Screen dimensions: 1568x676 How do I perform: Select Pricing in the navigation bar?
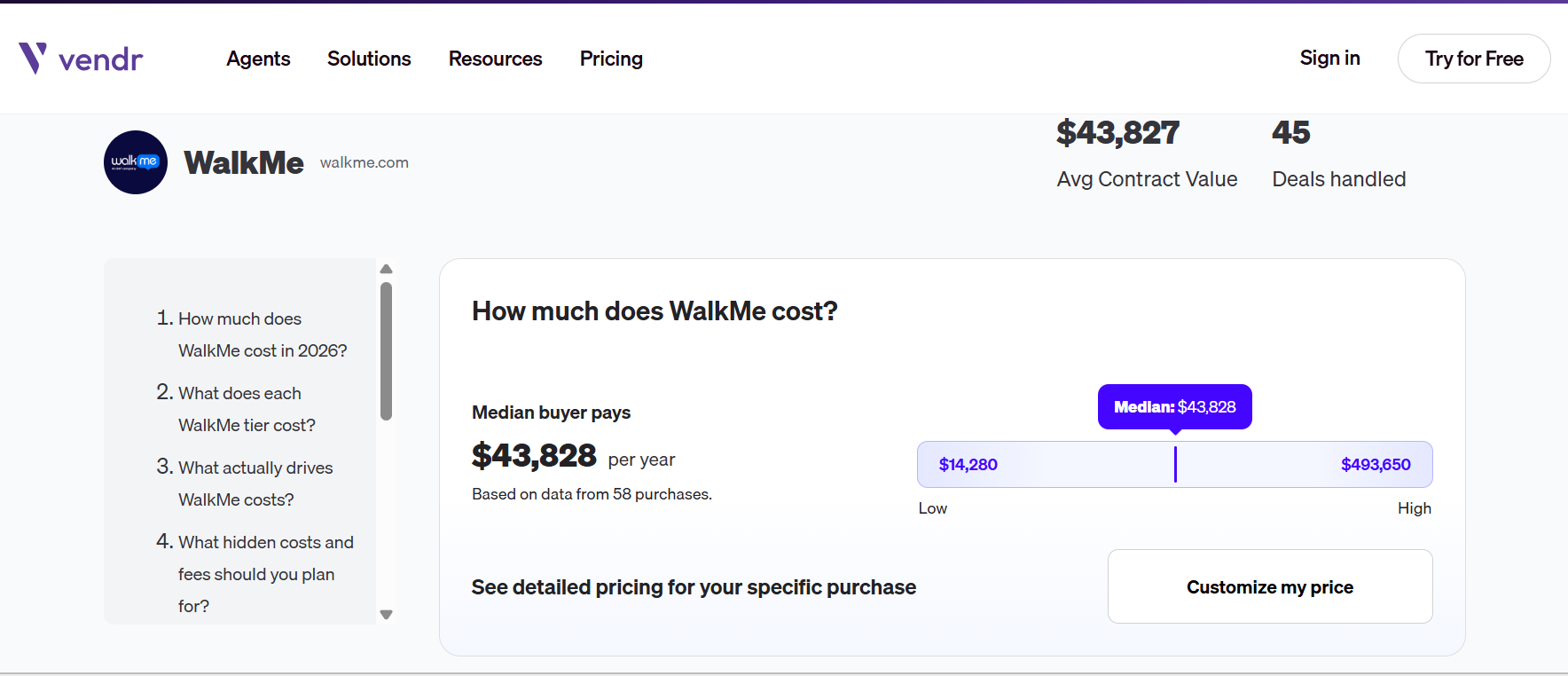(611, 59)
